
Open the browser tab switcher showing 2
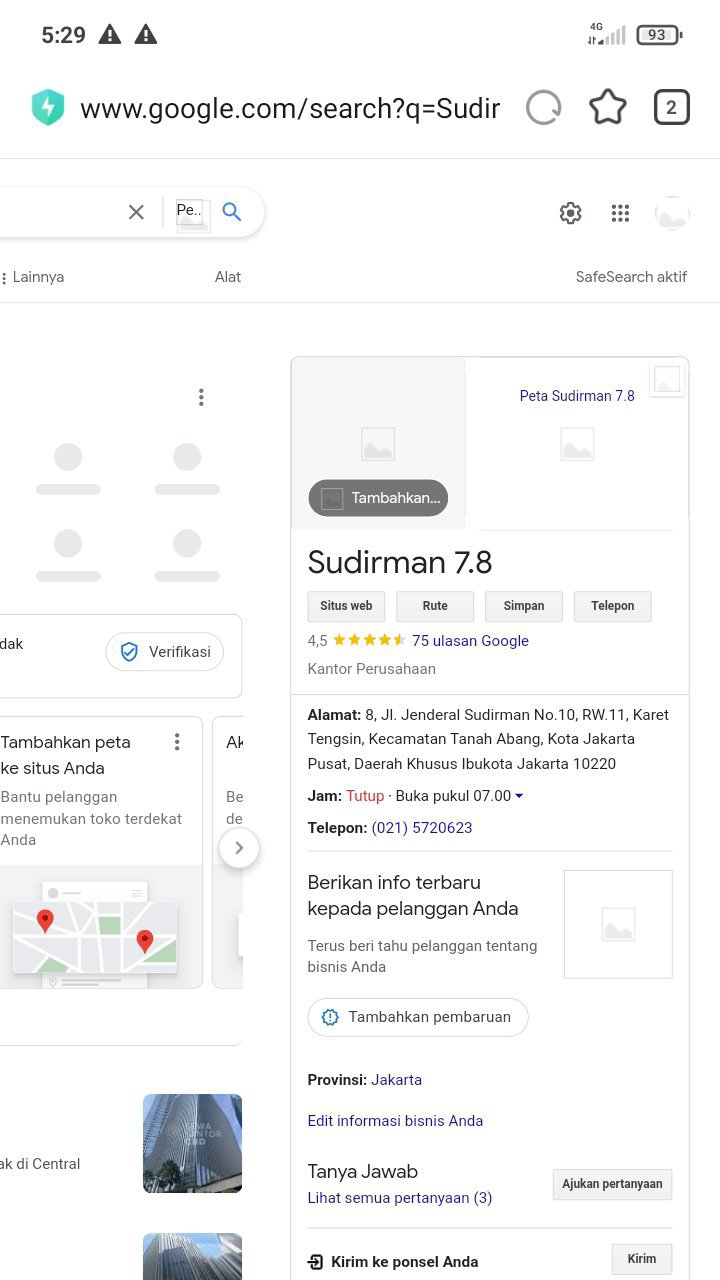coord(672,107)
